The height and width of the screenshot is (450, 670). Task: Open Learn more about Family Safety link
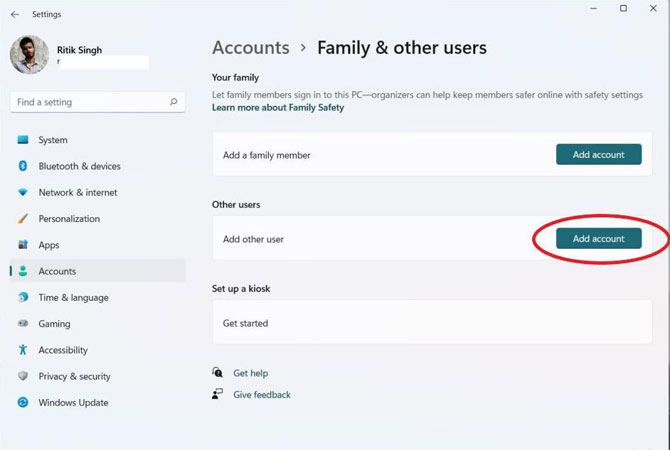coord(278,108)
